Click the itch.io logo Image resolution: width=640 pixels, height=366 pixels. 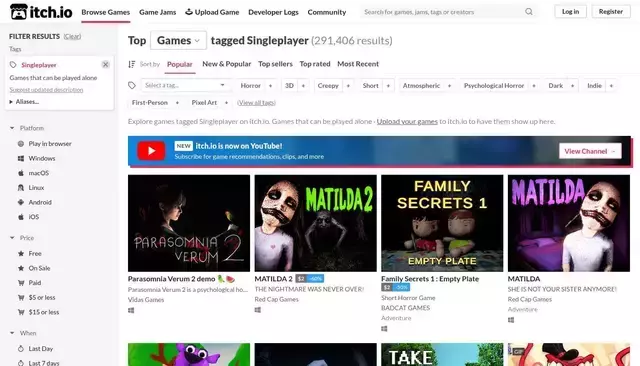[41, 12]
